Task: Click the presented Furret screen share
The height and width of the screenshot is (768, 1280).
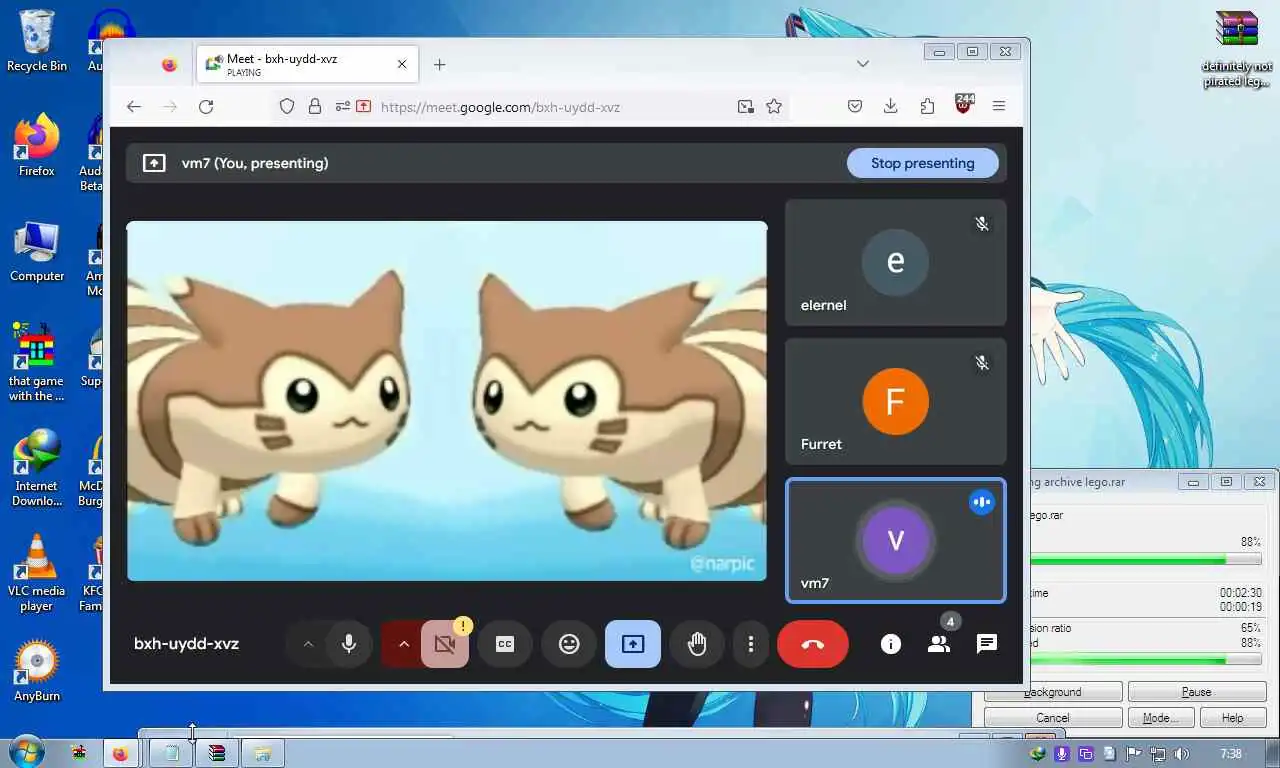Action: coord(447,401)
